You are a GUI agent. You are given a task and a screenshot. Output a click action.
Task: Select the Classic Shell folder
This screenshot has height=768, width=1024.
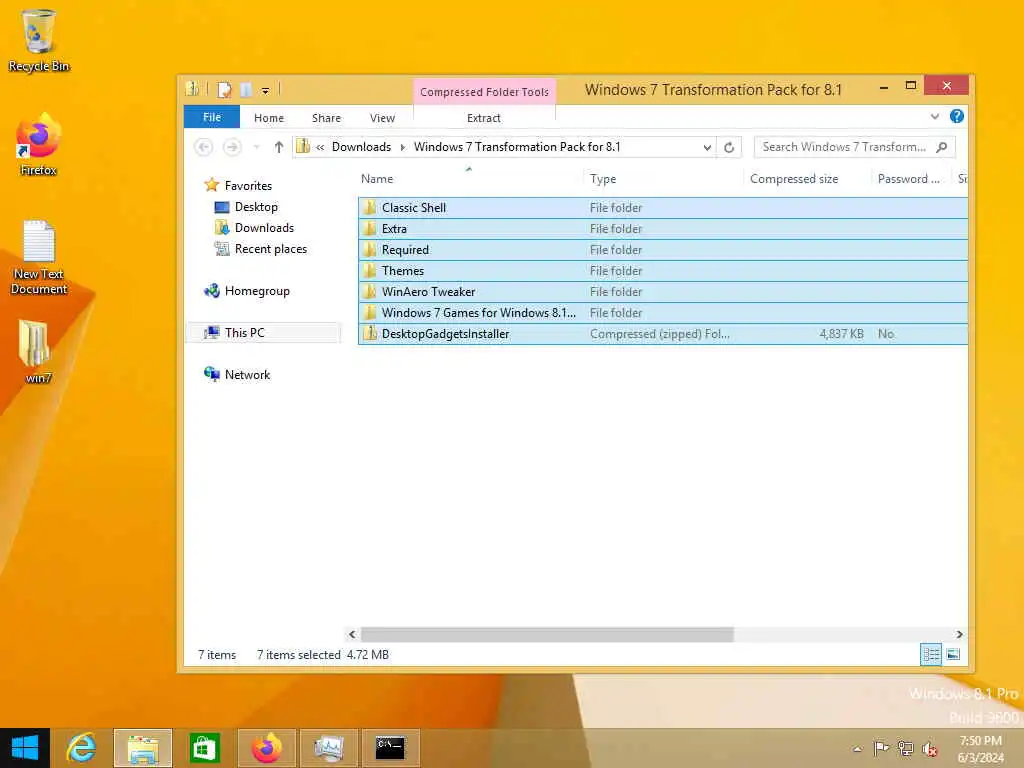pos(663,208)
